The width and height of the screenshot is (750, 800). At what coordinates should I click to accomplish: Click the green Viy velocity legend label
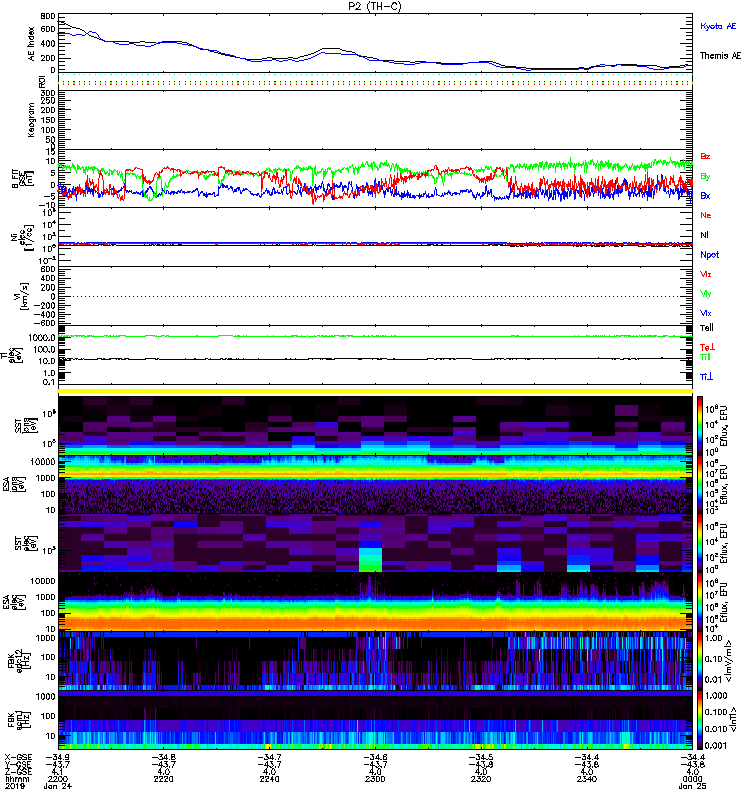pyautogui.click(x=706, y=294)
